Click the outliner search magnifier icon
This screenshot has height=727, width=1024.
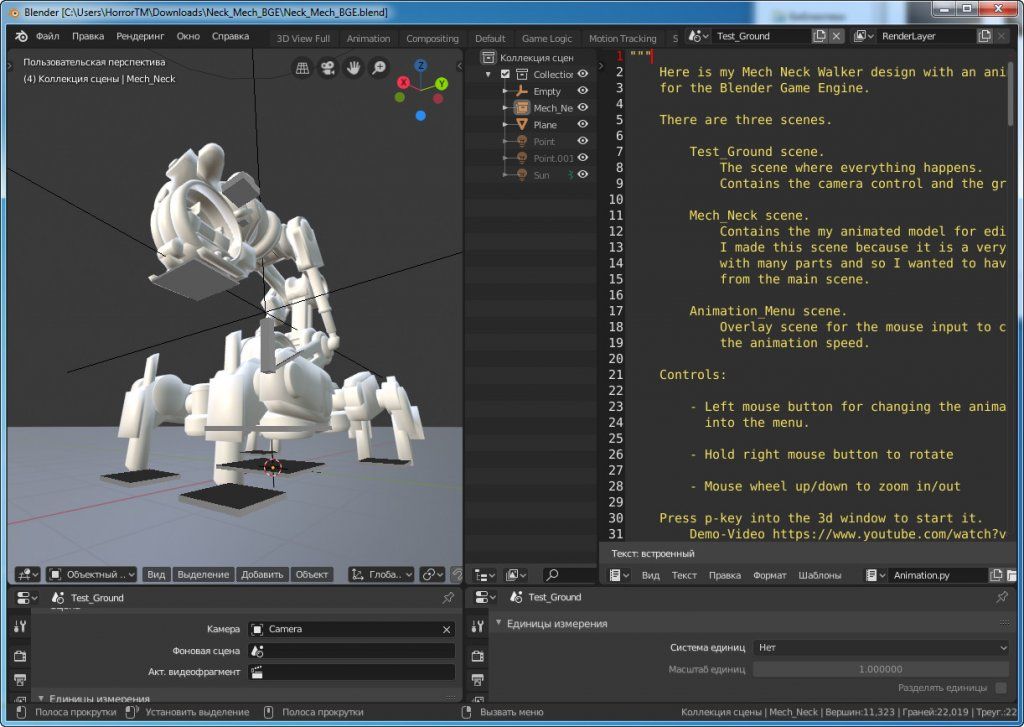pos(551,575)
